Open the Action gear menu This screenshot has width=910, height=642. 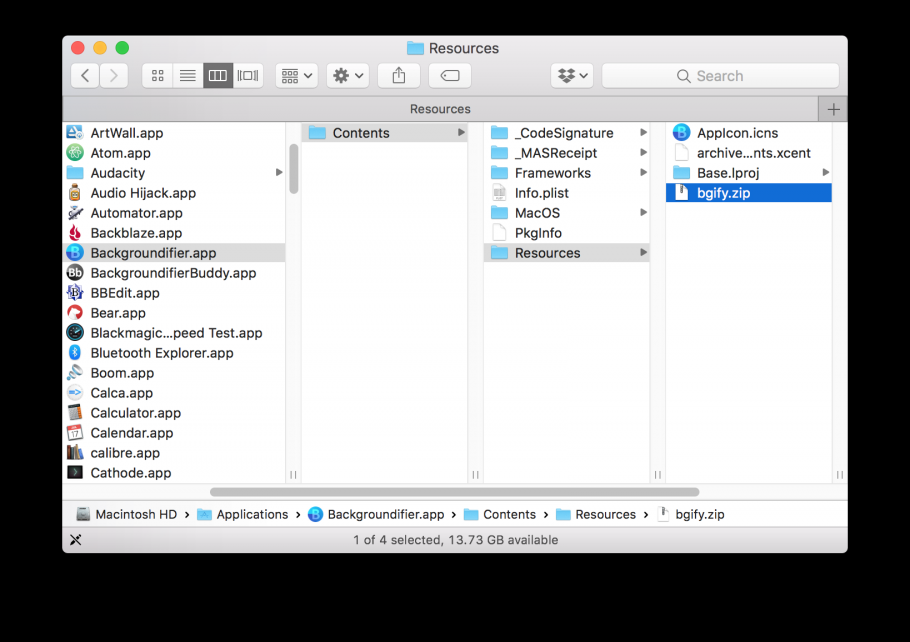click(348, 75)
